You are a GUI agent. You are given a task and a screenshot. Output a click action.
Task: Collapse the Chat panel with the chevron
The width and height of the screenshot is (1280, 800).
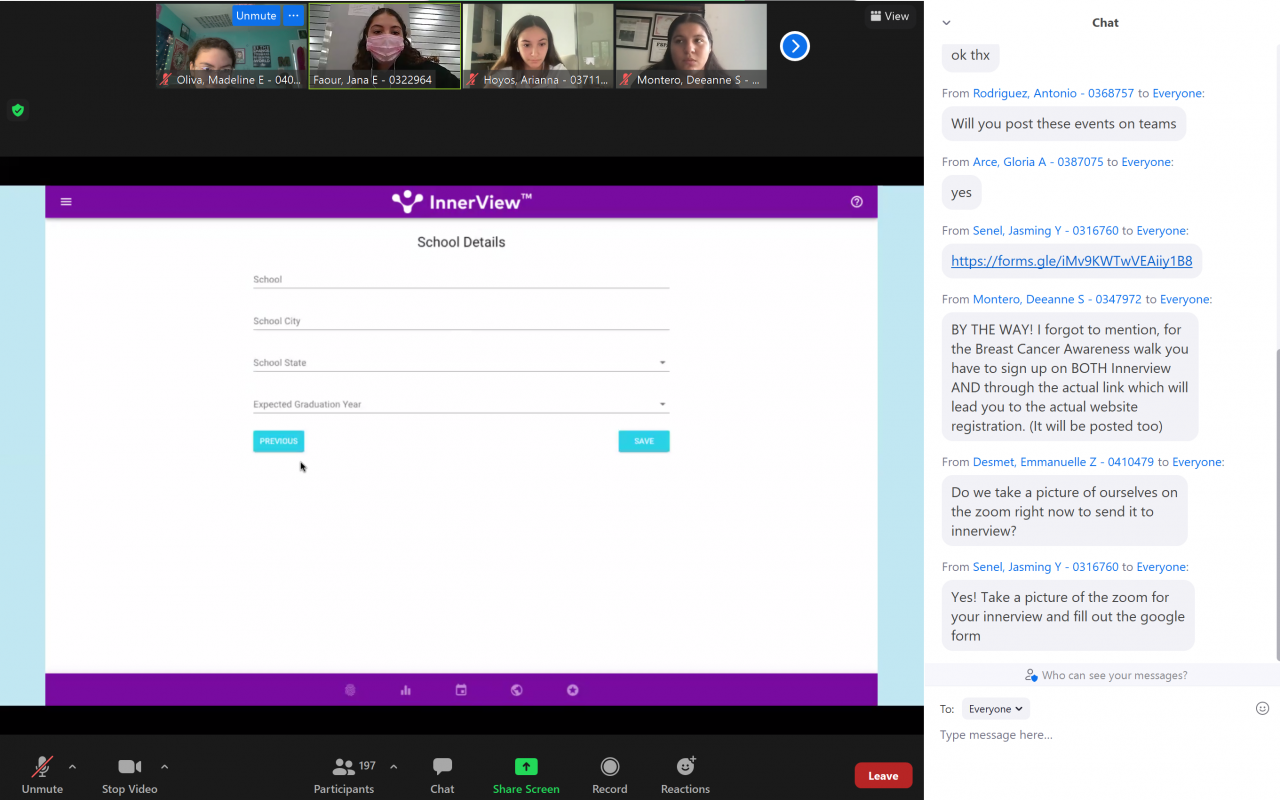[946, 23]
